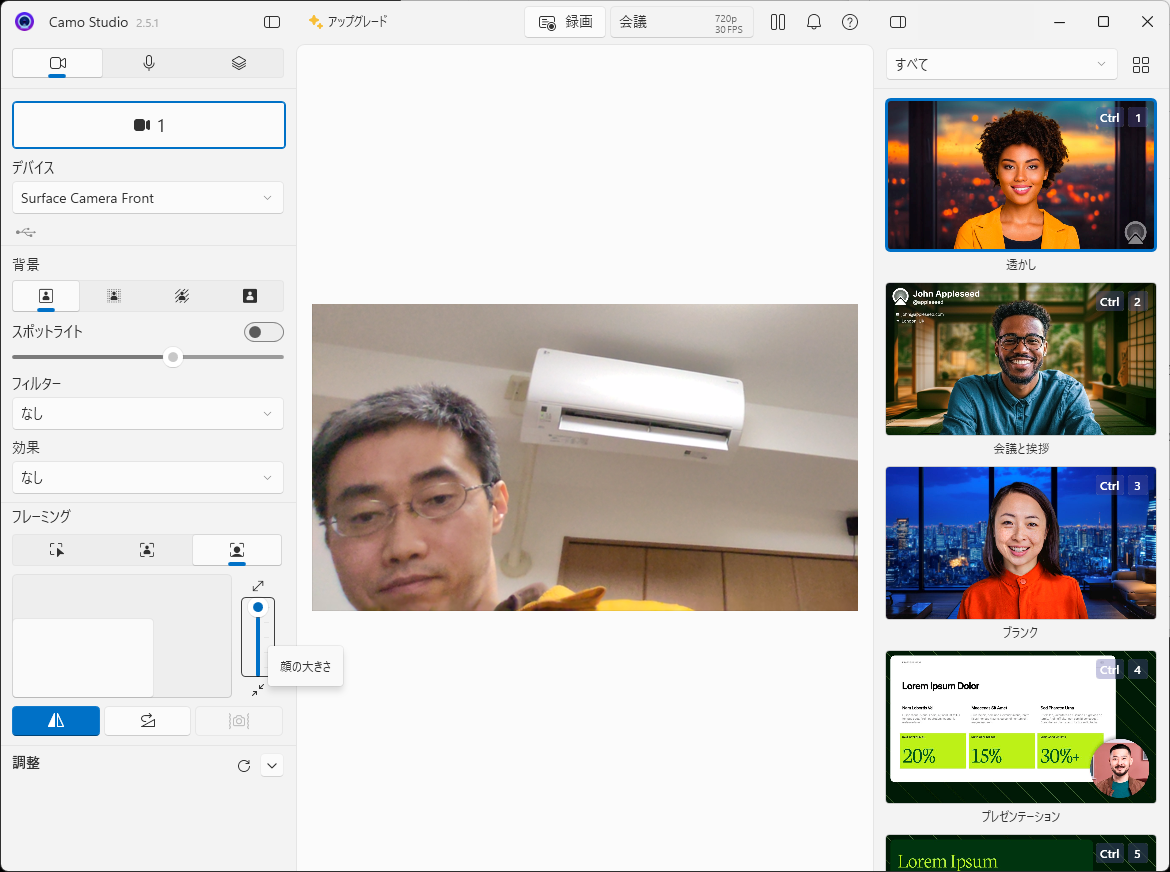Open the overlays layers tab

click(238, 63)
